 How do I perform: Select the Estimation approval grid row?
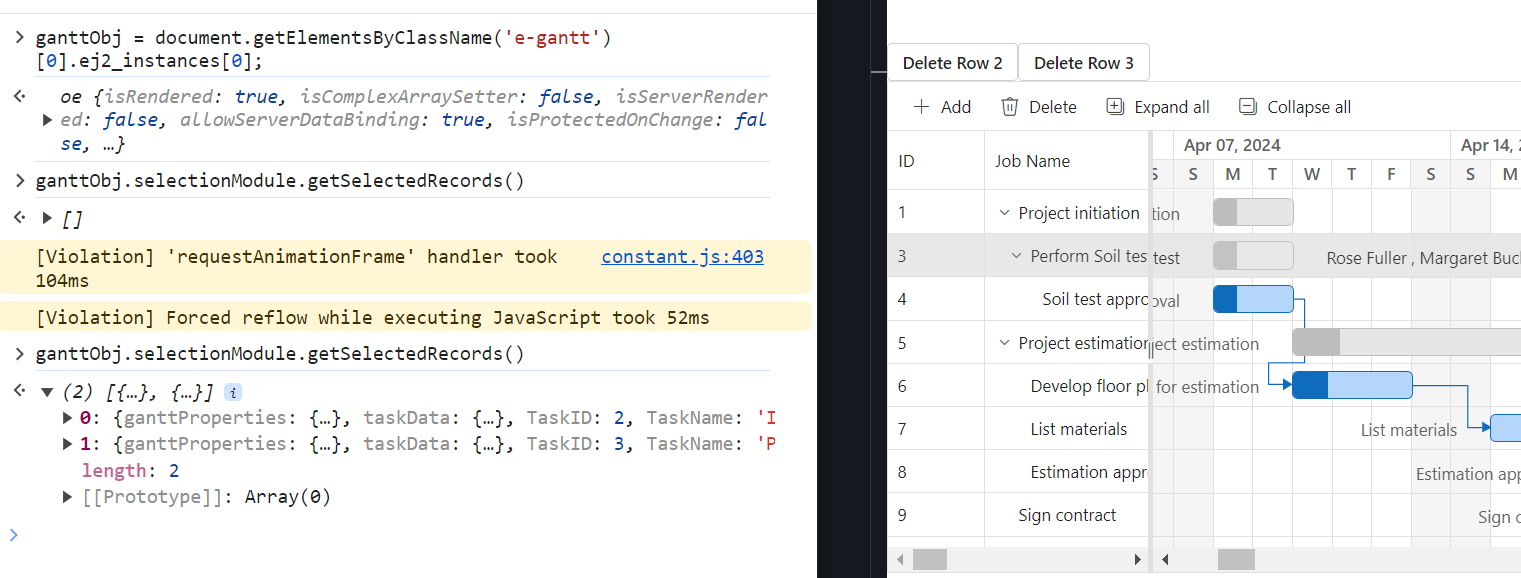(x=1017, y=472)
